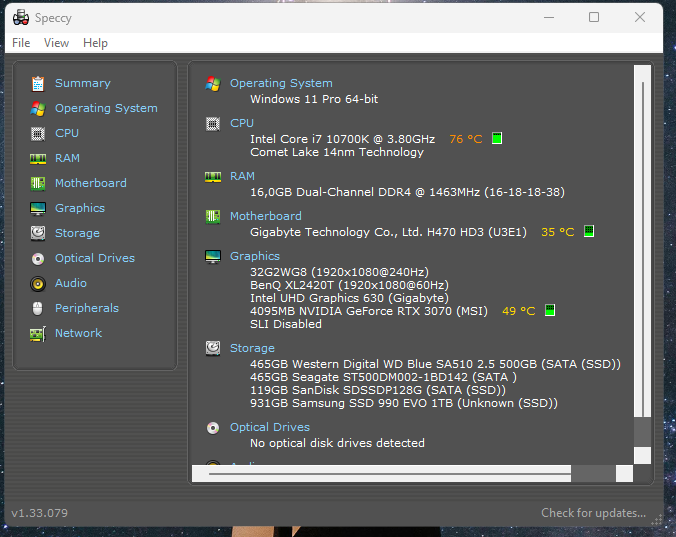Click the CPU chip icon in sidebar
The width and height of the screenshot is (676, 537).
pyautogui.click(x=38, y=134)
